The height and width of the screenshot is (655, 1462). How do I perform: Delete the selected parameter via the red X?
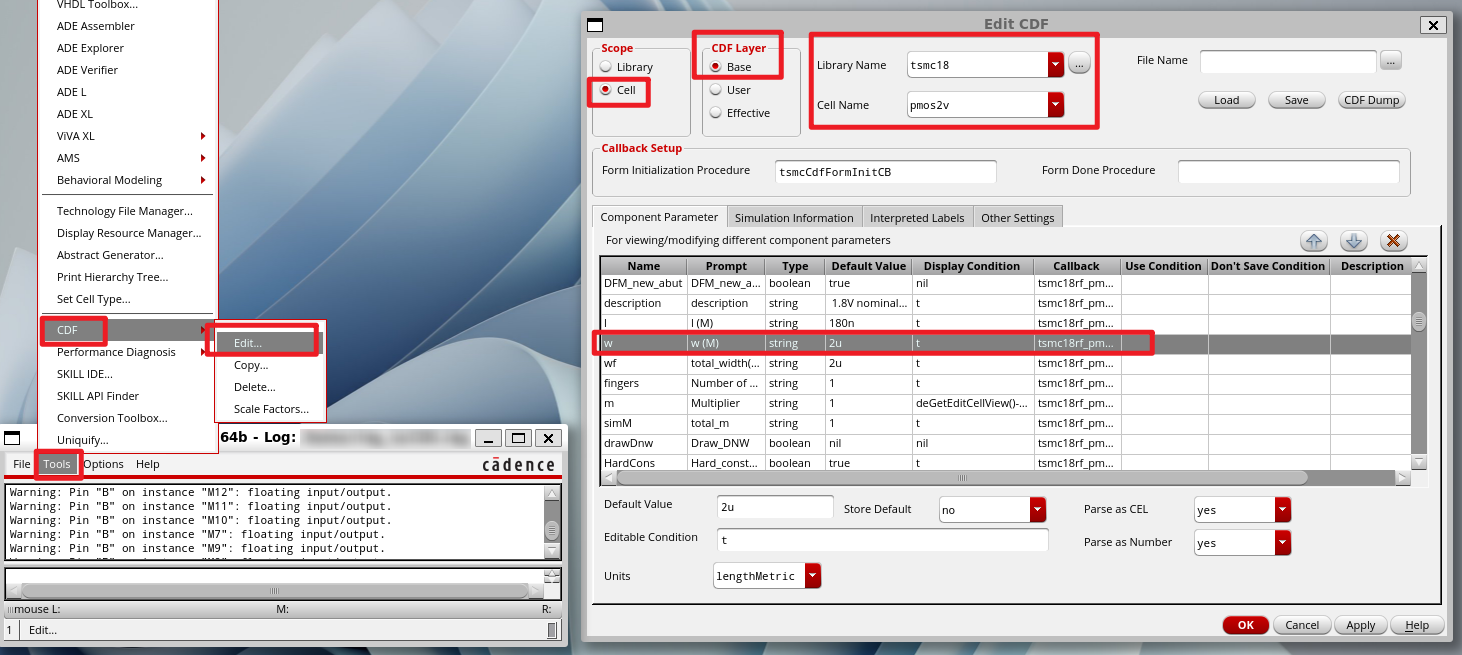[1393, 240]
